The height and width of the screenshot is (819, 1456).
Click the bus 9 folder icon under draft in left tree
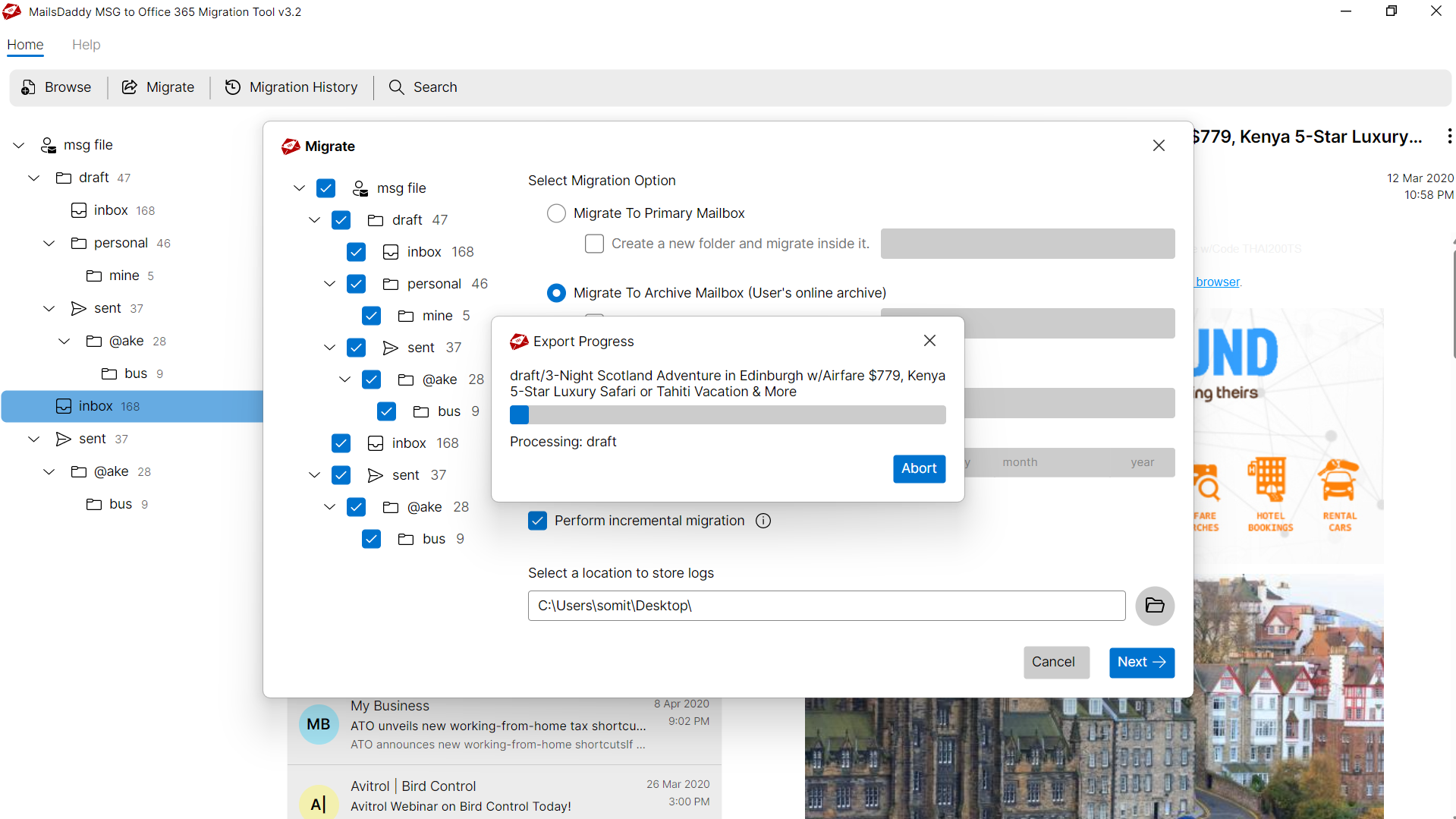(109, 373)
